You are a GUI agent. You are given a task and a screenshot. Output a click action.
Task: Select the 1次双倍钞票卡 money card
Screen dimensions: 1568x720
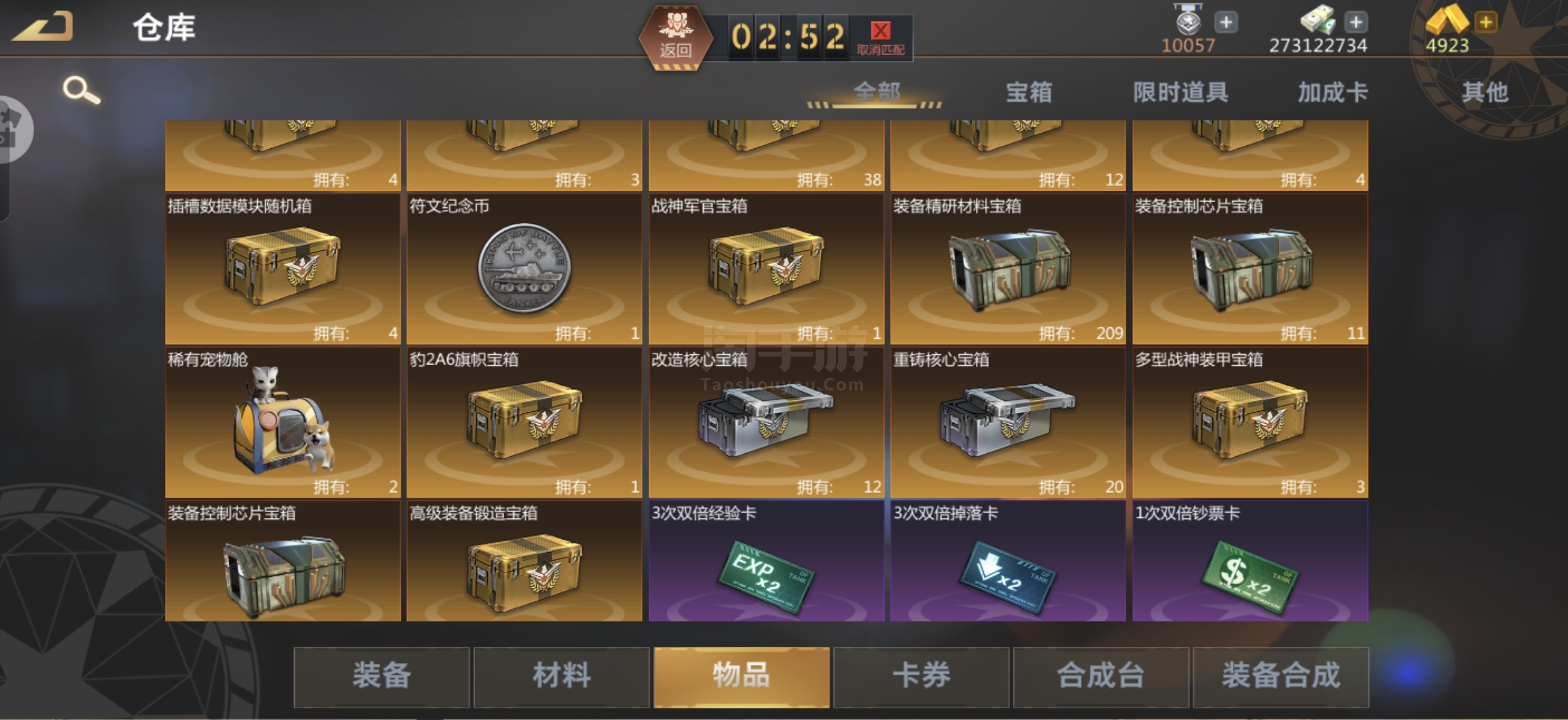(1250, 561)
